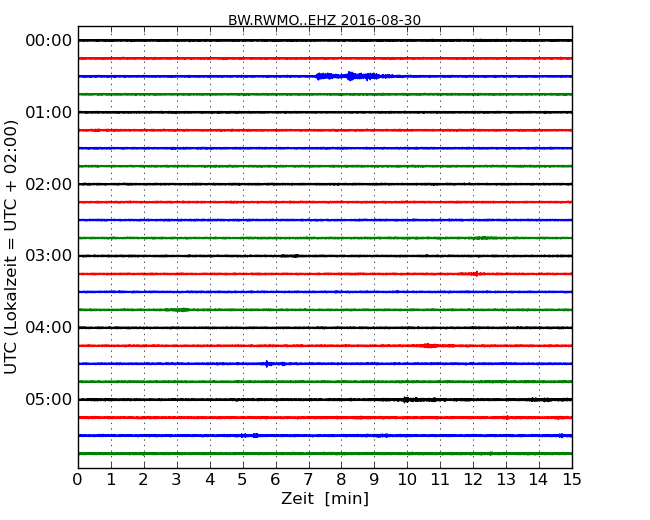The width and height of the screenshot is (650, 520).
Task: Select the red burst near minute 10.5 below 04:00
Action: pyautogui.click(x=431, y=345)
